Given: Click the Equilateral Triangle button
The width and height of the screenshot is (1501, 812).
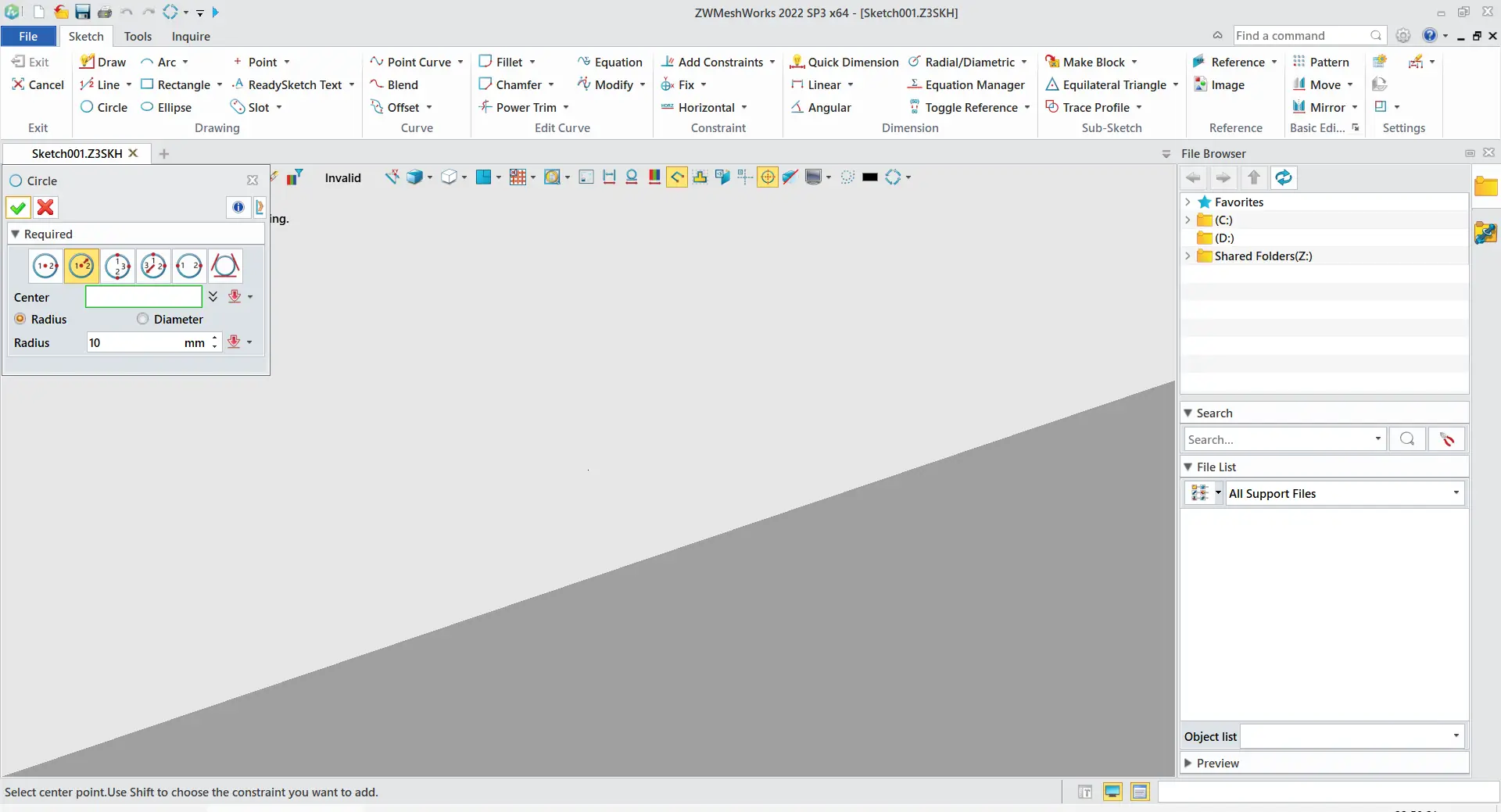Looking at the screenshot, I should [x=1105, y=84].
